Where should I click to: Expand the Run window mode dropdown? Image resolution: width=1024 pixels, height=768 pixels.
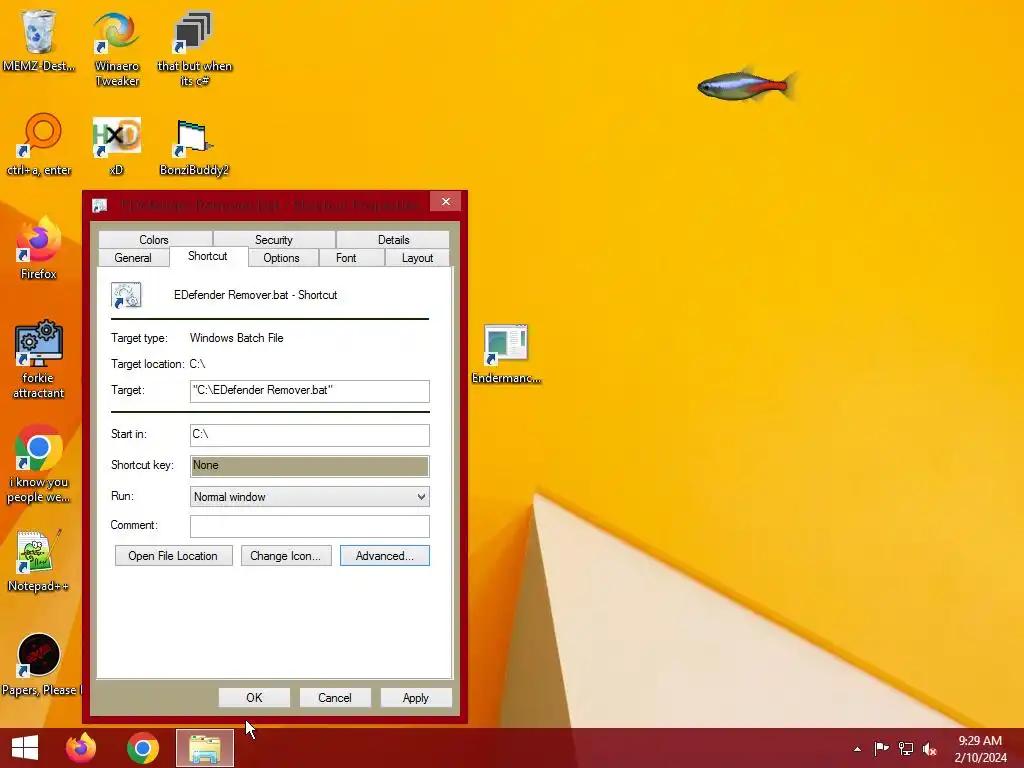click(x=310, y=497)
